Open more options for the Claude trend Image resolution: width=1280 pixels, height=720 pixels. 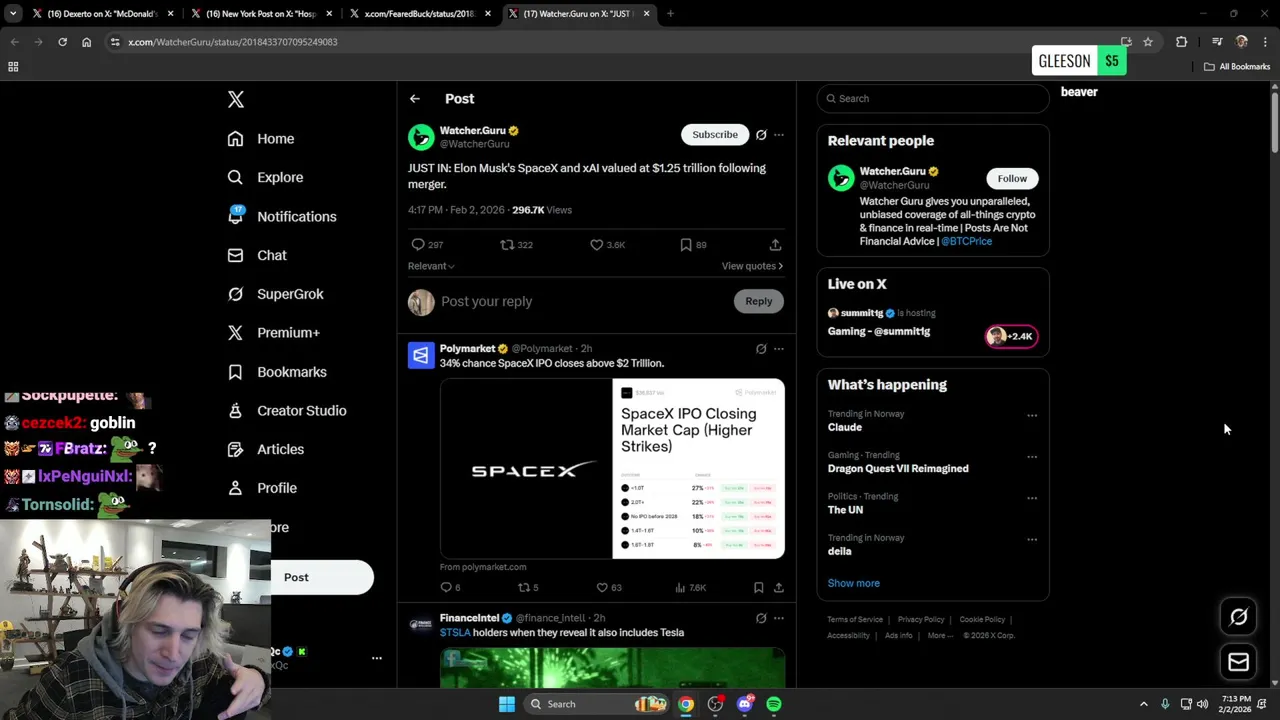point(1032,416)
